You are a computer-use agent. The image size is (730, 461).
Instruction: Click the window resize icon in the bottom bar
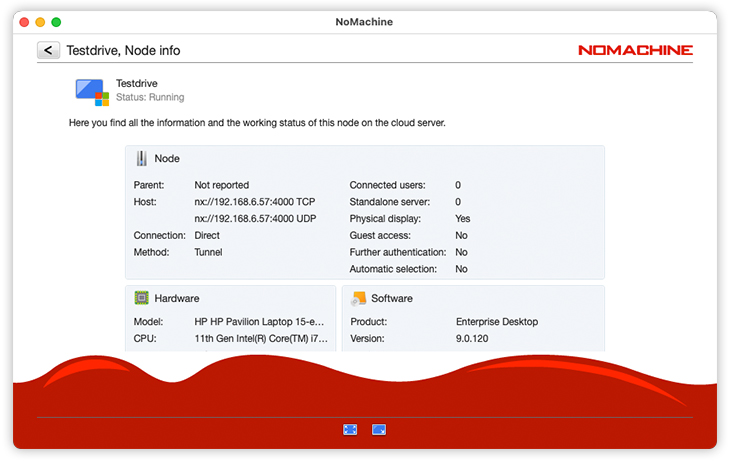[x=379, y=429]
